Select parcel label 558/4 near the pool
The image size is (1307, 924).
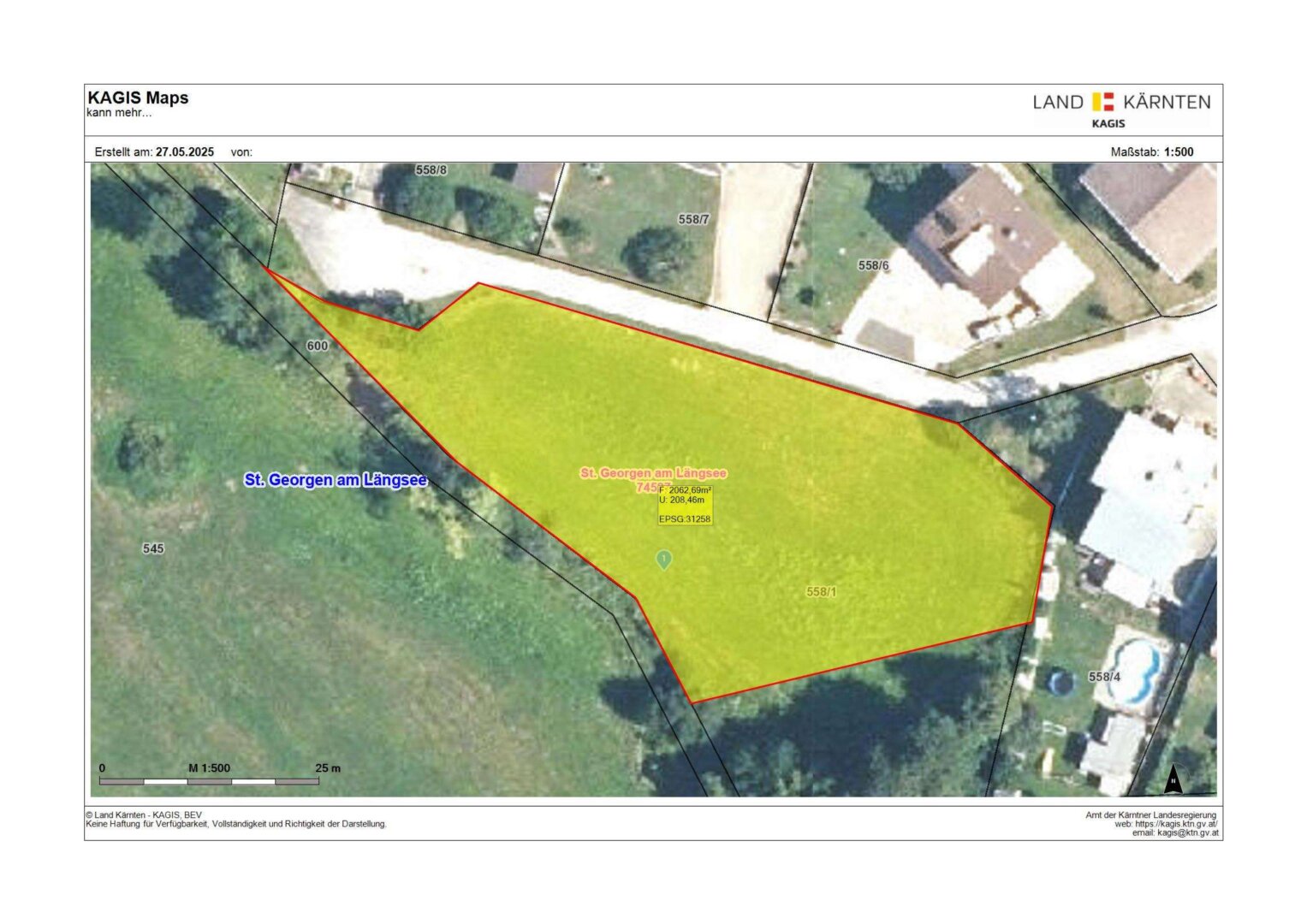pyautogui.click(x=1103, y=677)
